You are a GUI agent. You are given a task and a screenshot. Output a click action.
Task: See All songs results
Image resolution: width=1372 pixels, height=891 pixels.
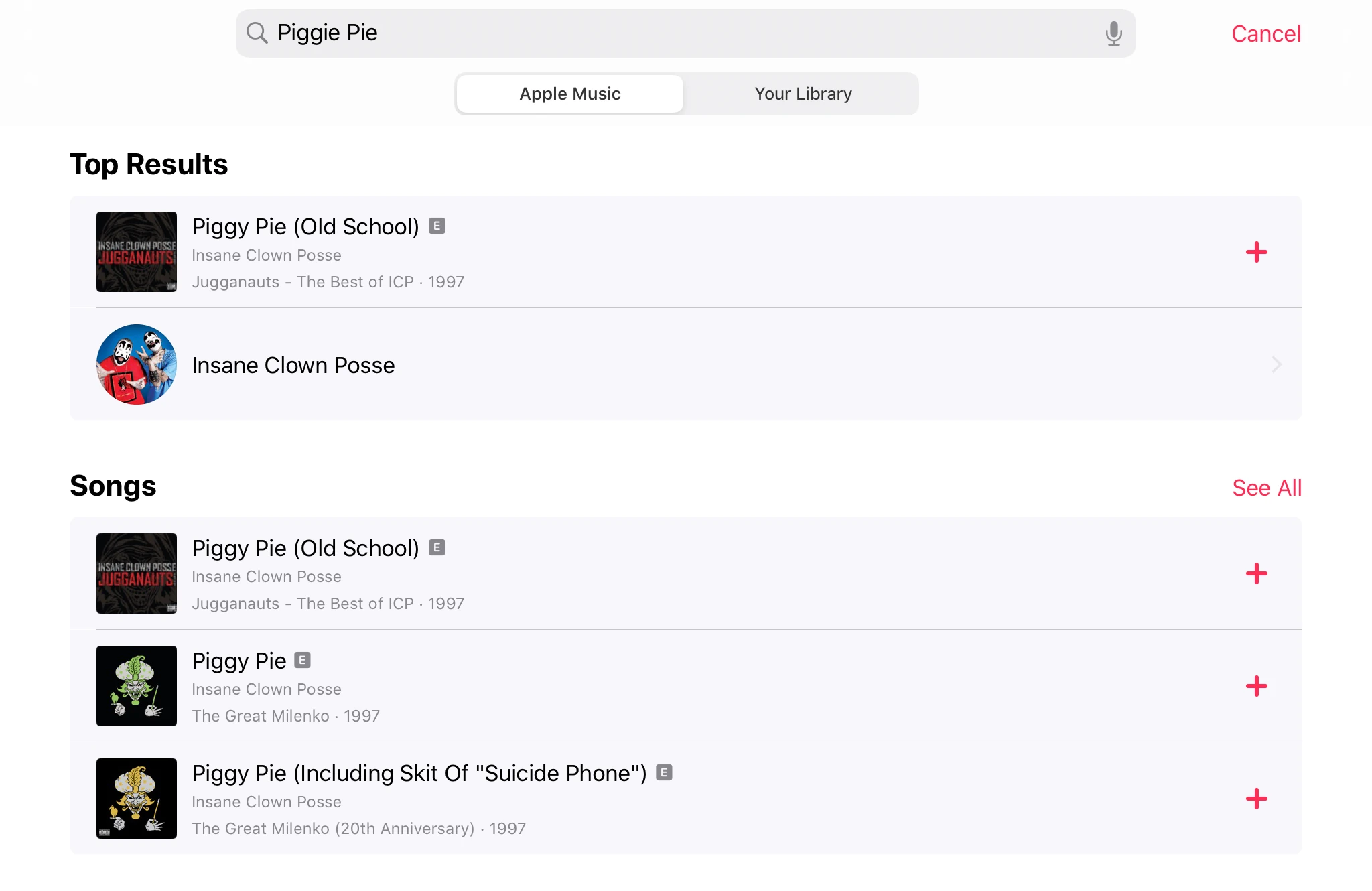pyautogui.click(x=1266, y=488)
